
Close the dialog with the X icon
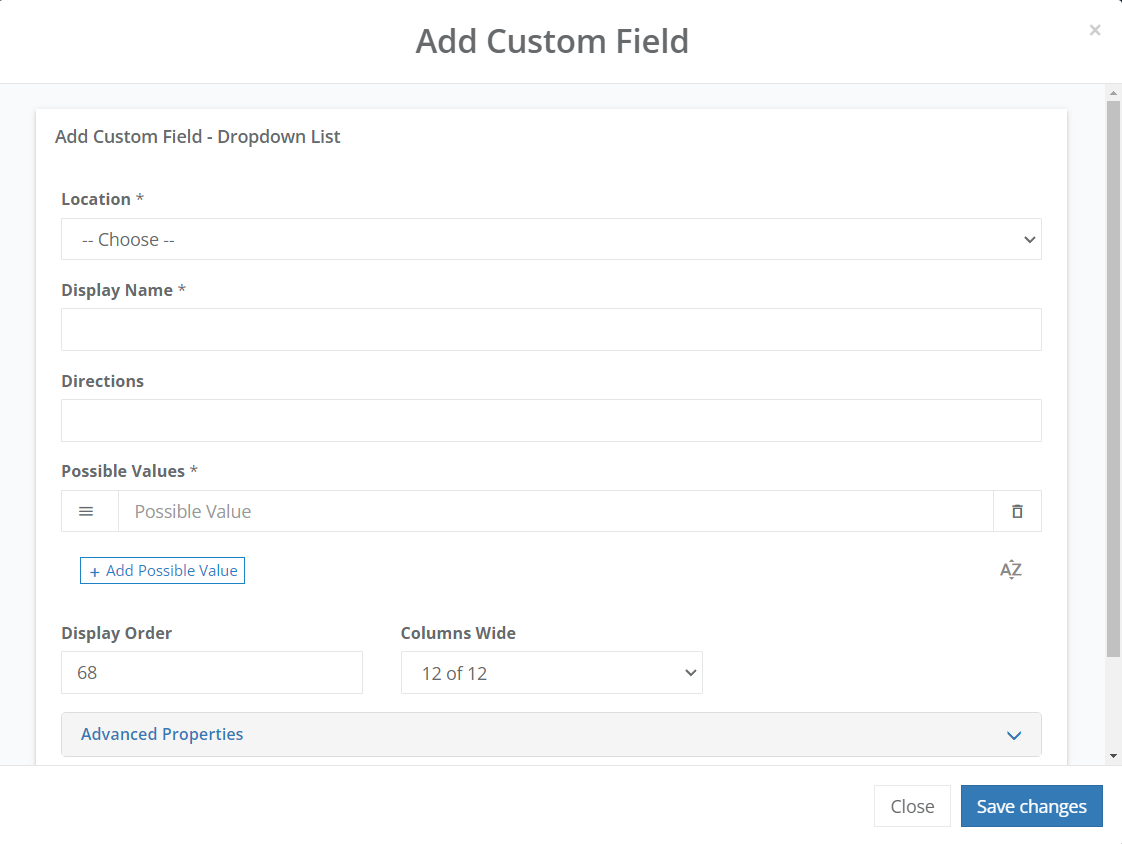coord(1095,30)
